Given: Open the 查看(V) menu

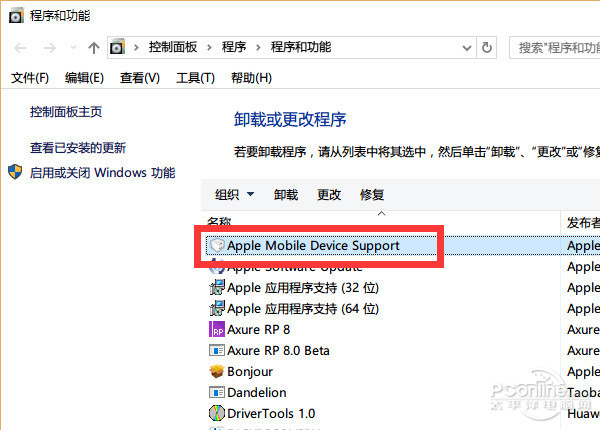Looking at the screenshot, I should pyautogui.click(x=140, y=78).
